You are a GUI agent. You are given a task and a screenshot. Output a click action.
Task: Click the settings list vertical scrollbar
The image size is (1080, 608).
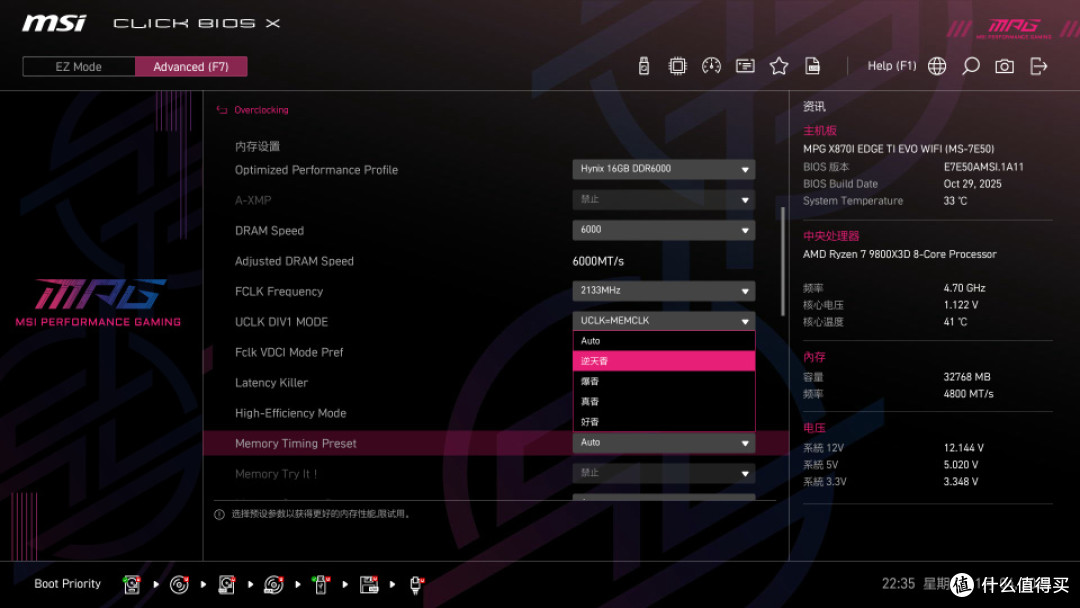pos(783,262)
